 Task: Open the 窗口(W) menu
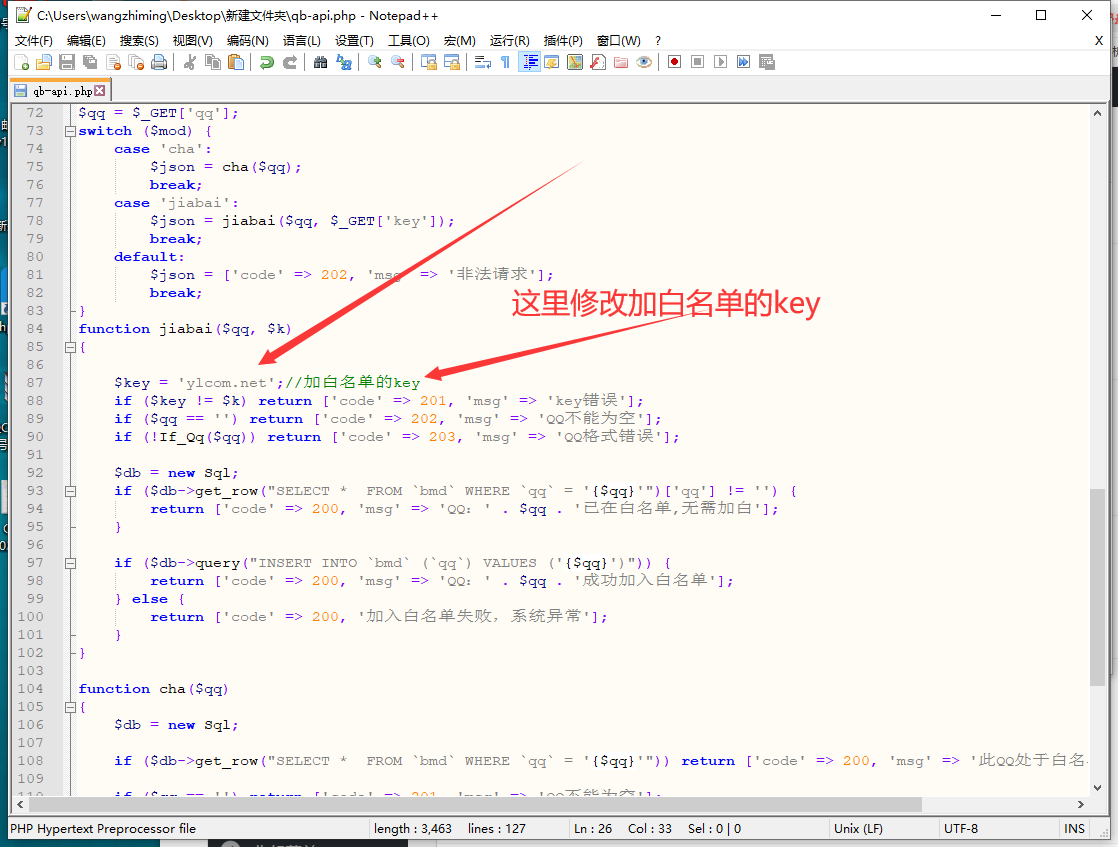pos(619,41)
